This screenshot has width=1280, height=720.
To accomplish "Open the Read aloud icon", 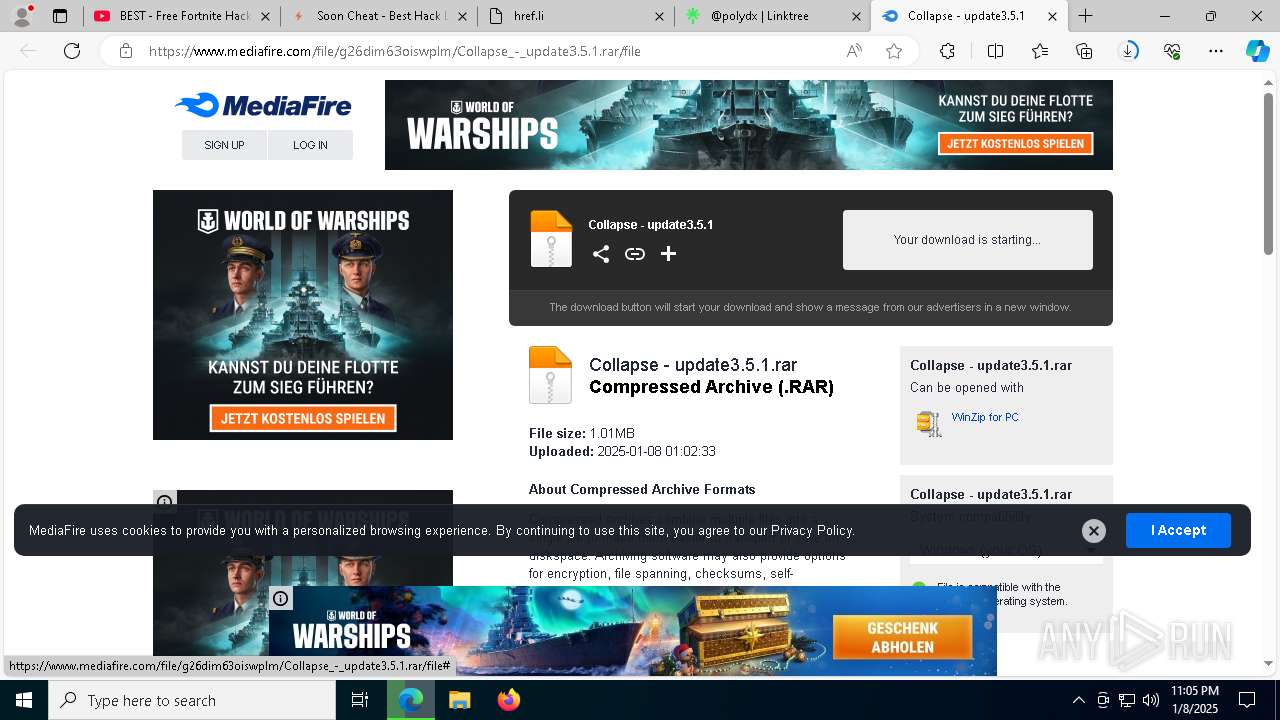I will tap(854, 51).
